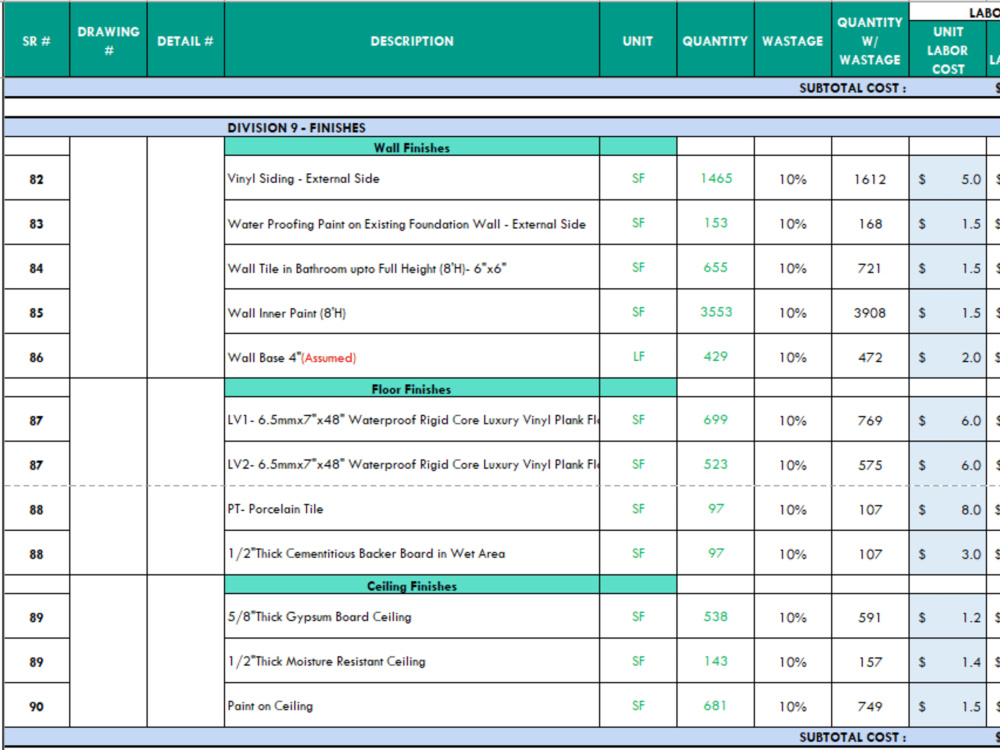This screenshot has width=1000, height=750.
Task: Select serial number 86
Action: click(x=36, y=358)
